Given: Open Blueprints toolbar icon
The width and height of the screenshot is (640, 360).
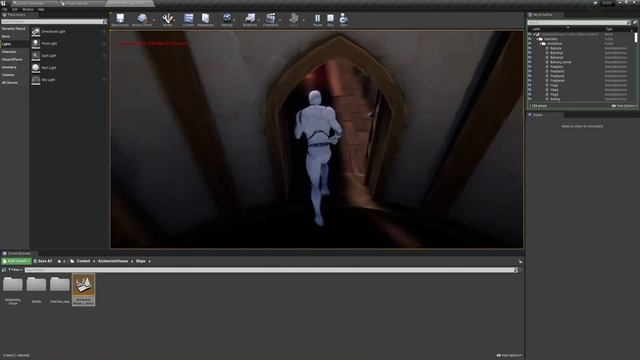Looking at the screenshot, I should point(250,19).
